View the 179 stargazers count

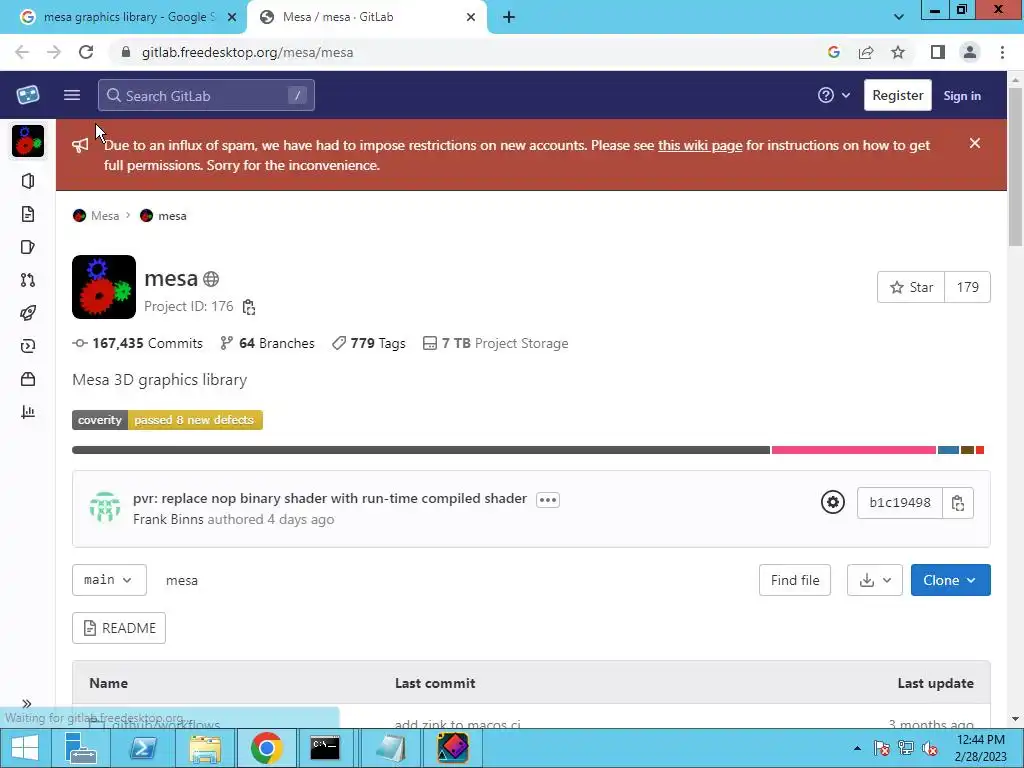(x=967, y=287)
